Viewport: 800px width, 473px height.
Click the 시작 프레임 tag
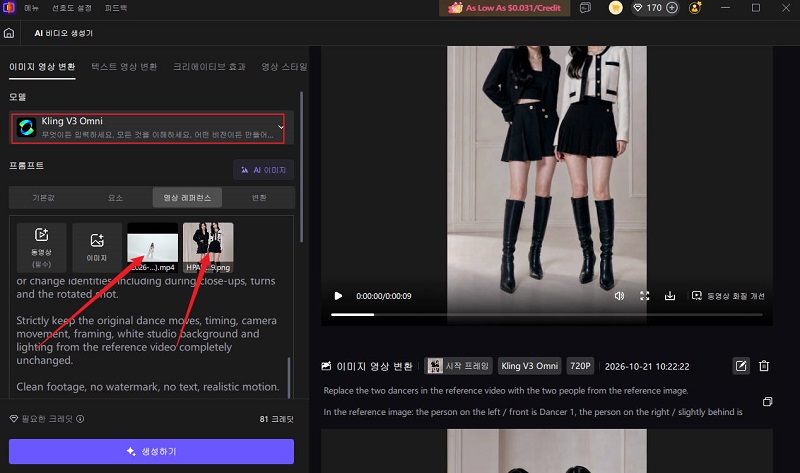click(x=458, y=366)
